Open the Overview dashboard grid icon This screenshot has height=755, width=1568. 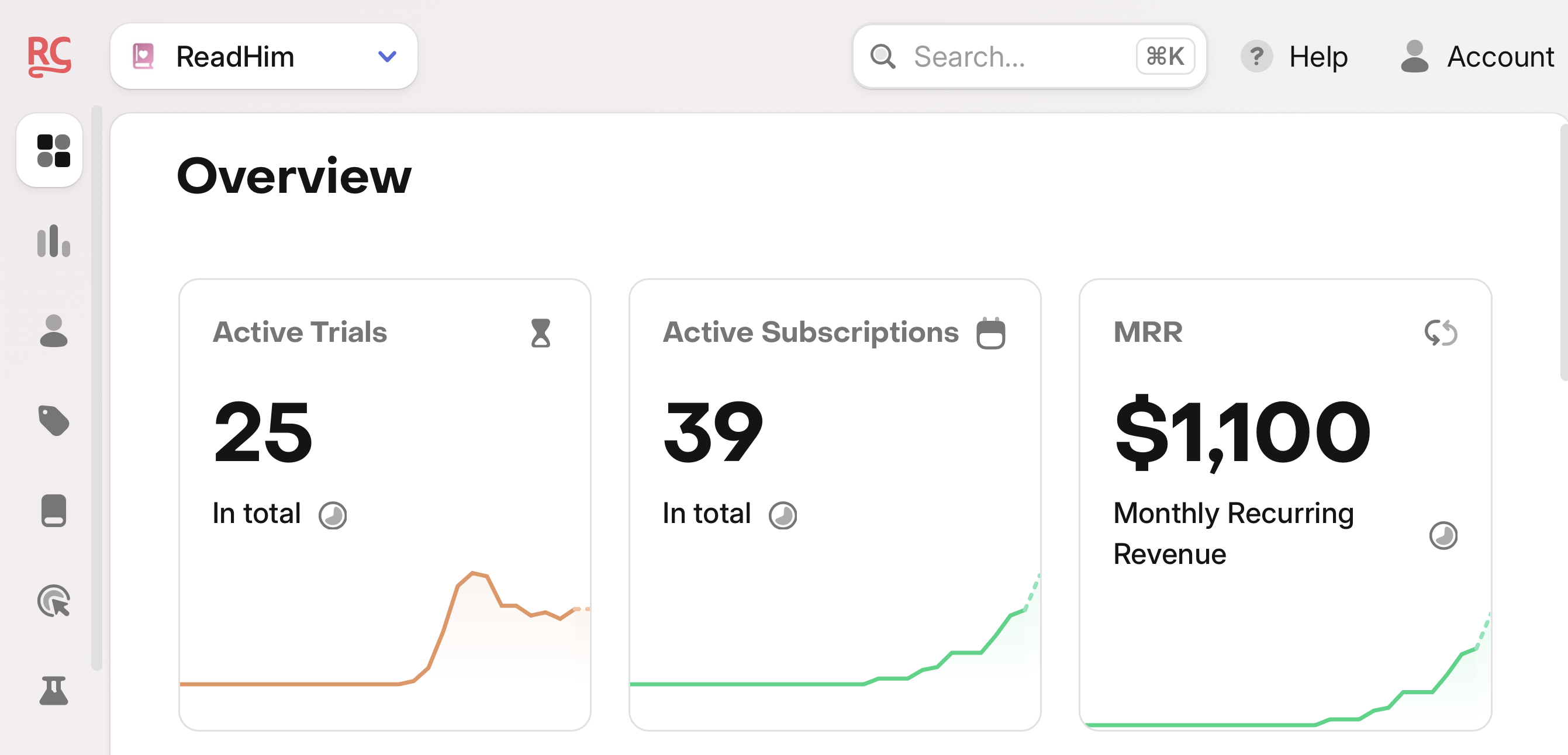(x=54, y=151)
